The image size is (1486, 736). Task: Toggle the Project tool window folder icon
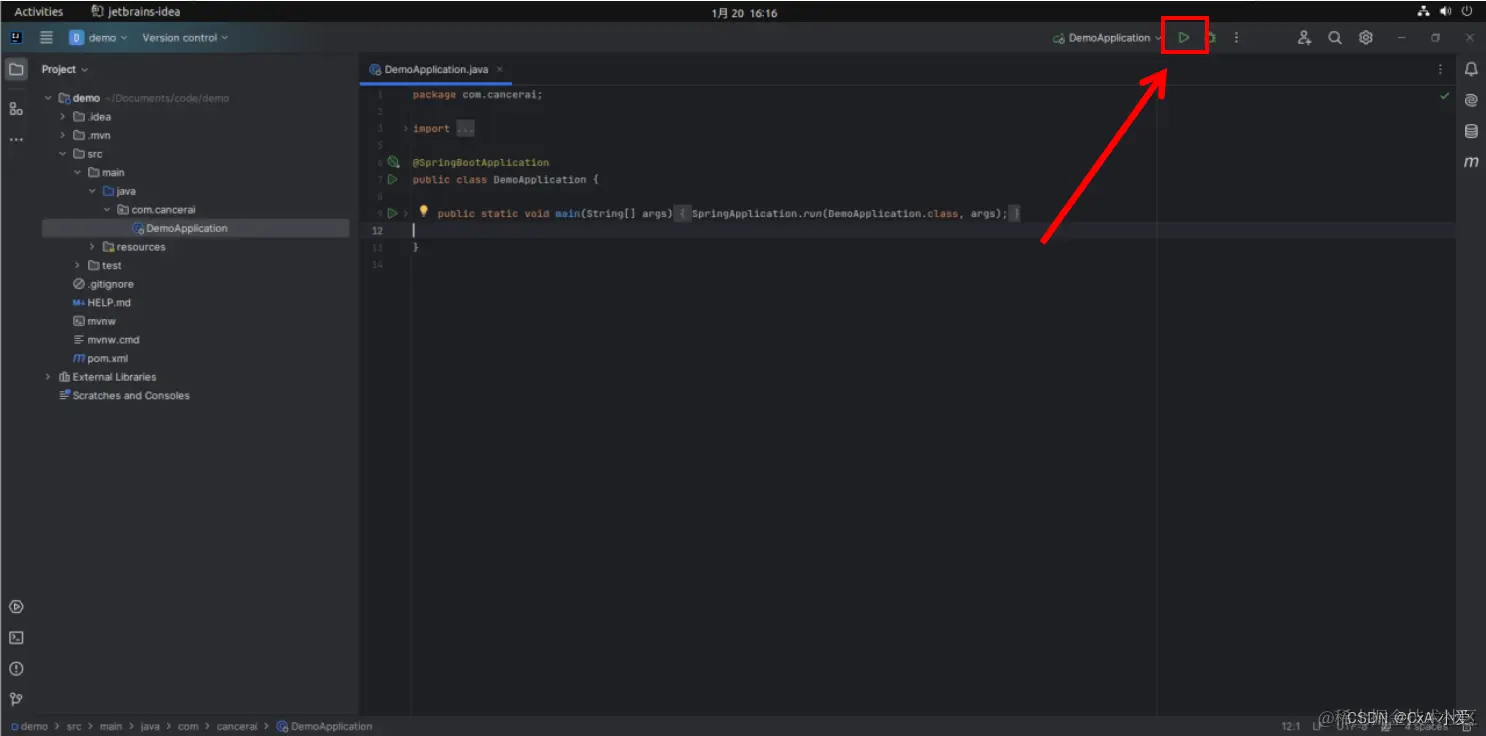(x=16, y=69)
